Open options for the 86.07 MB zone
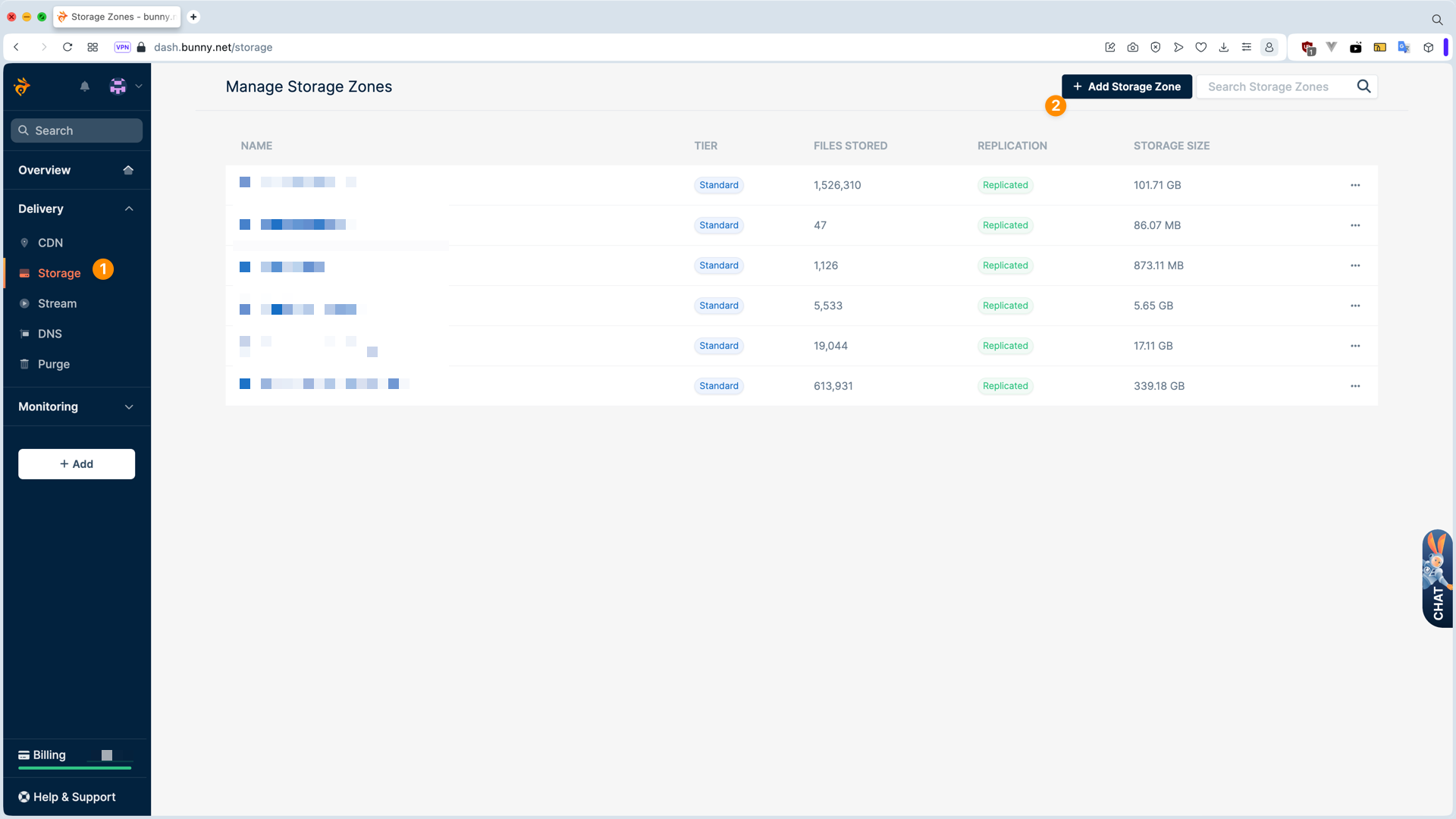The width and height of the screenshot is (1456, 819). click(x=1355, y=225)
